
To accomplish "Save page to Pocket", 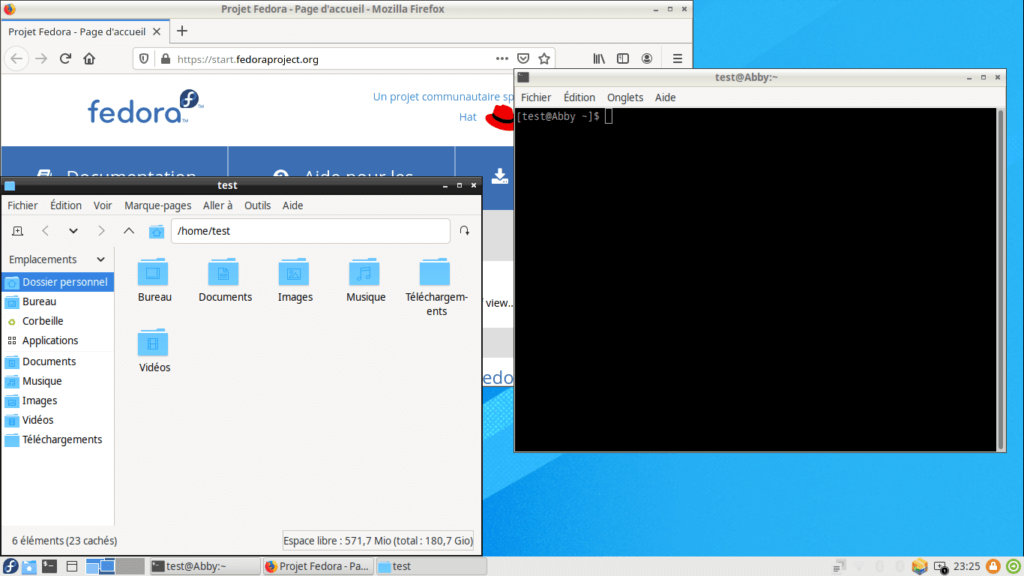I will click(x=523, y=59).
